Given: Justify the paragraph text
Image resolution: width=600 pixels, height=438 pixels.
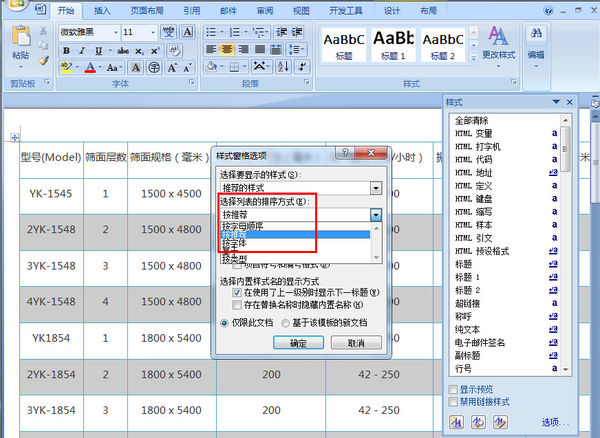Looking at the screenshot, I should coord(260,49).
